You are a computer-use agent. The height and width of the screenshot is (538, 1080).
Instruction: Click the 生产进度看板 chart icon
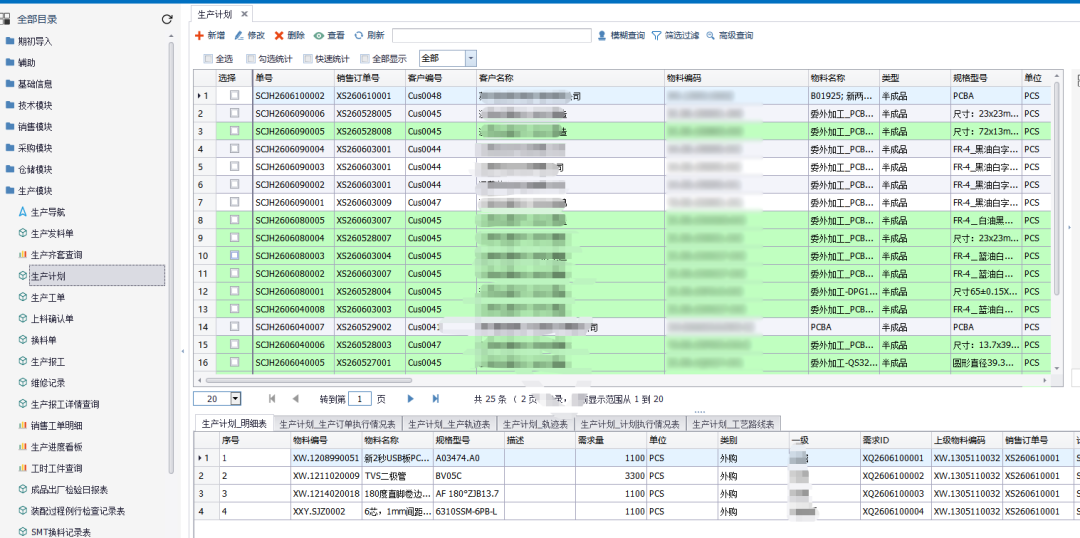click(x=23, y=447)
